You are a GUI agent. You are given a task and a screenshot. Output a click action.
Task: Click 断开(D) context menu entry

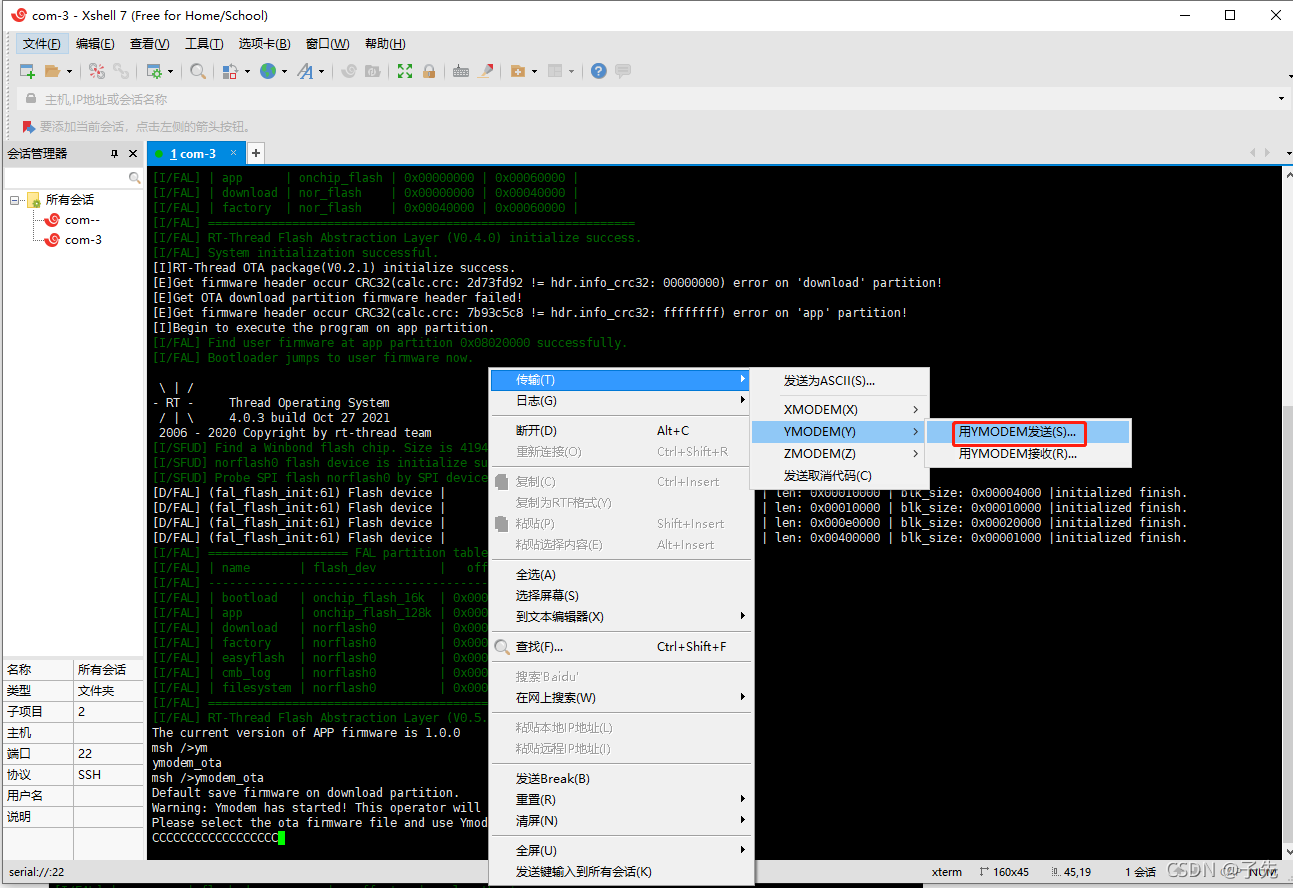point(620,431)
